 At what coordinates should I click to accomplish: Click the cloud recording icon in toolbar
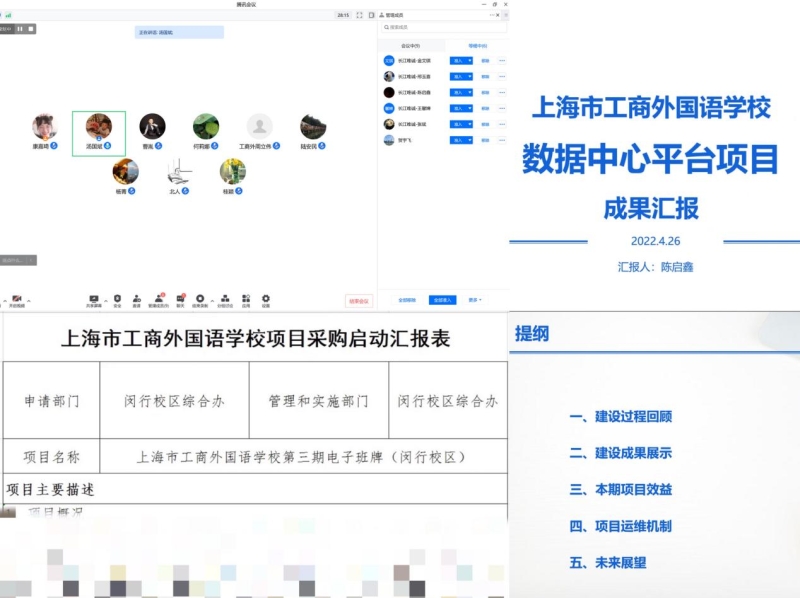tap(200, 297)
